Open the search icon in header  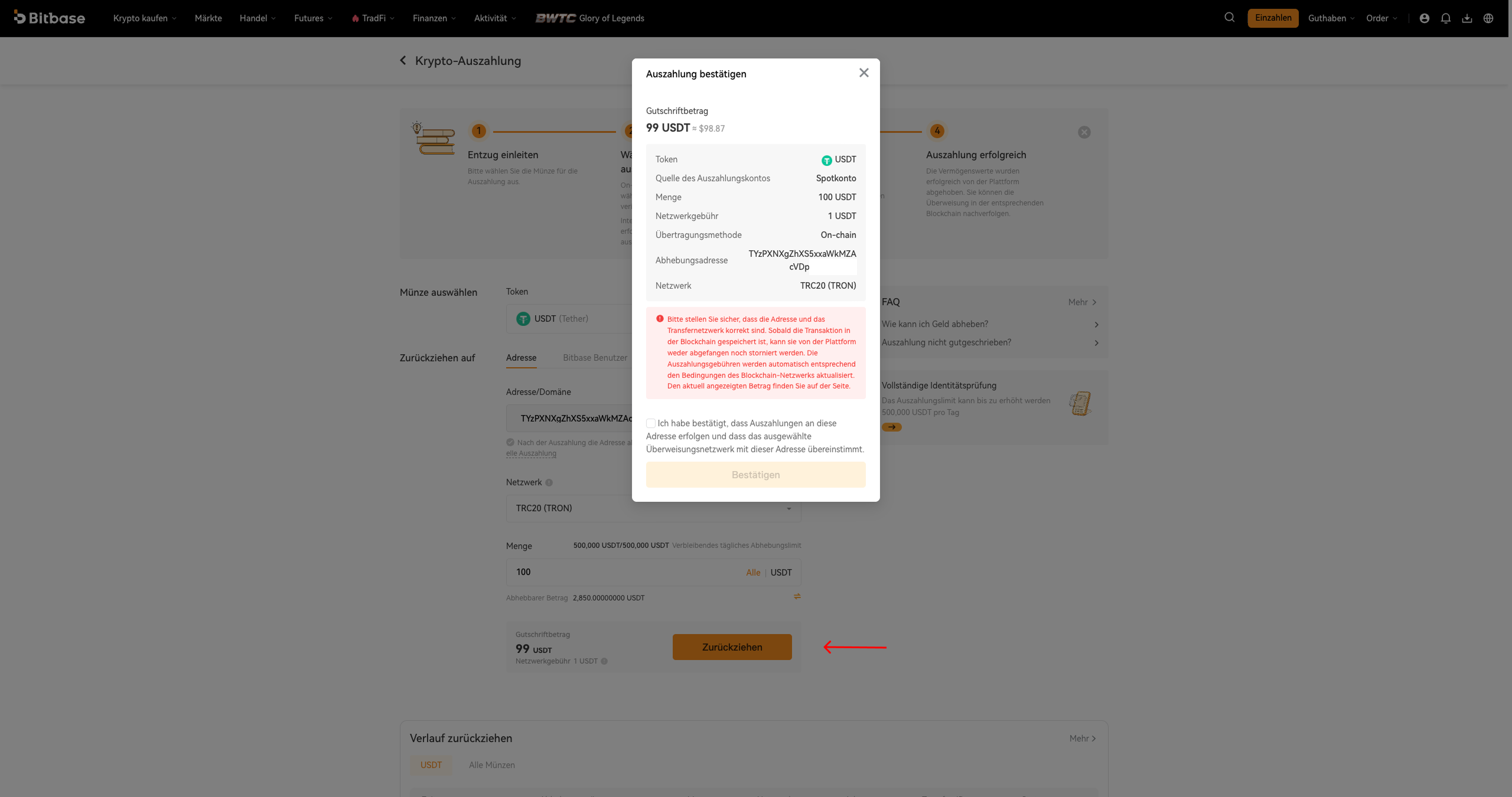[1230, 18]
